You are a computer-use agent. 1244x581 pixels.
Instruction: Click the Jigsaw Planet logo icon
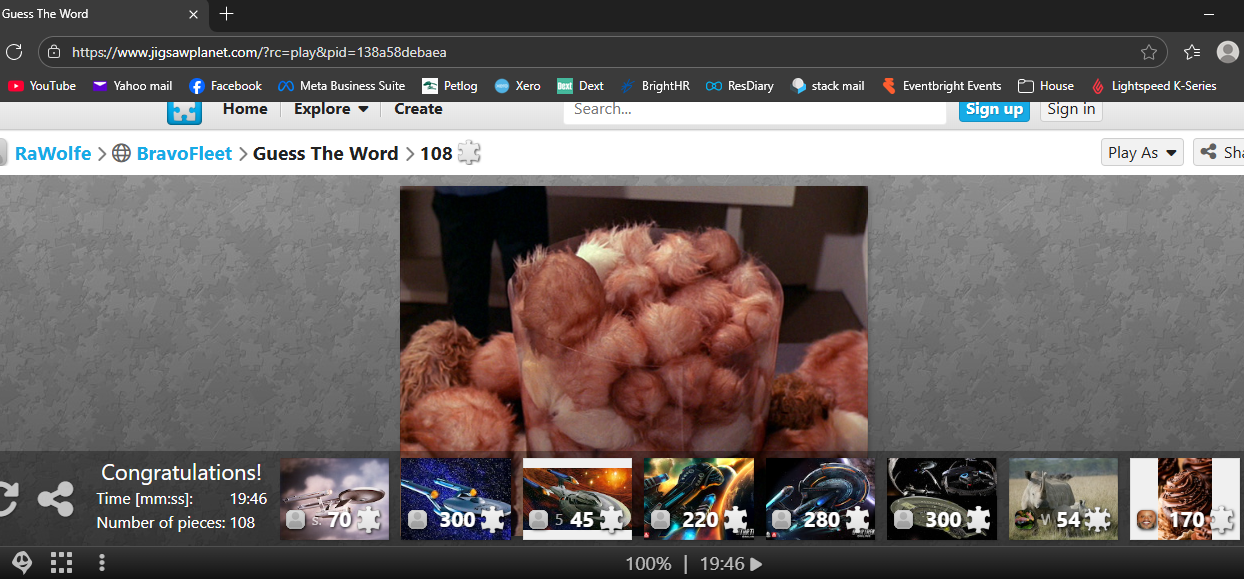pyautogui.click(x=184, y=111)
